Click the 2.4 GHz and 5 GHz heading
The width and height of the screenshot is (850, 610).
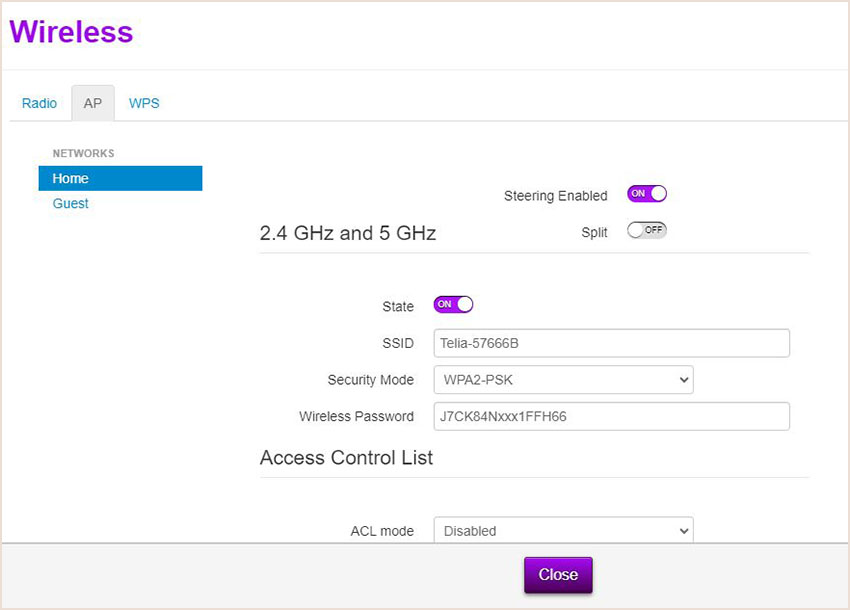point(348,233)
